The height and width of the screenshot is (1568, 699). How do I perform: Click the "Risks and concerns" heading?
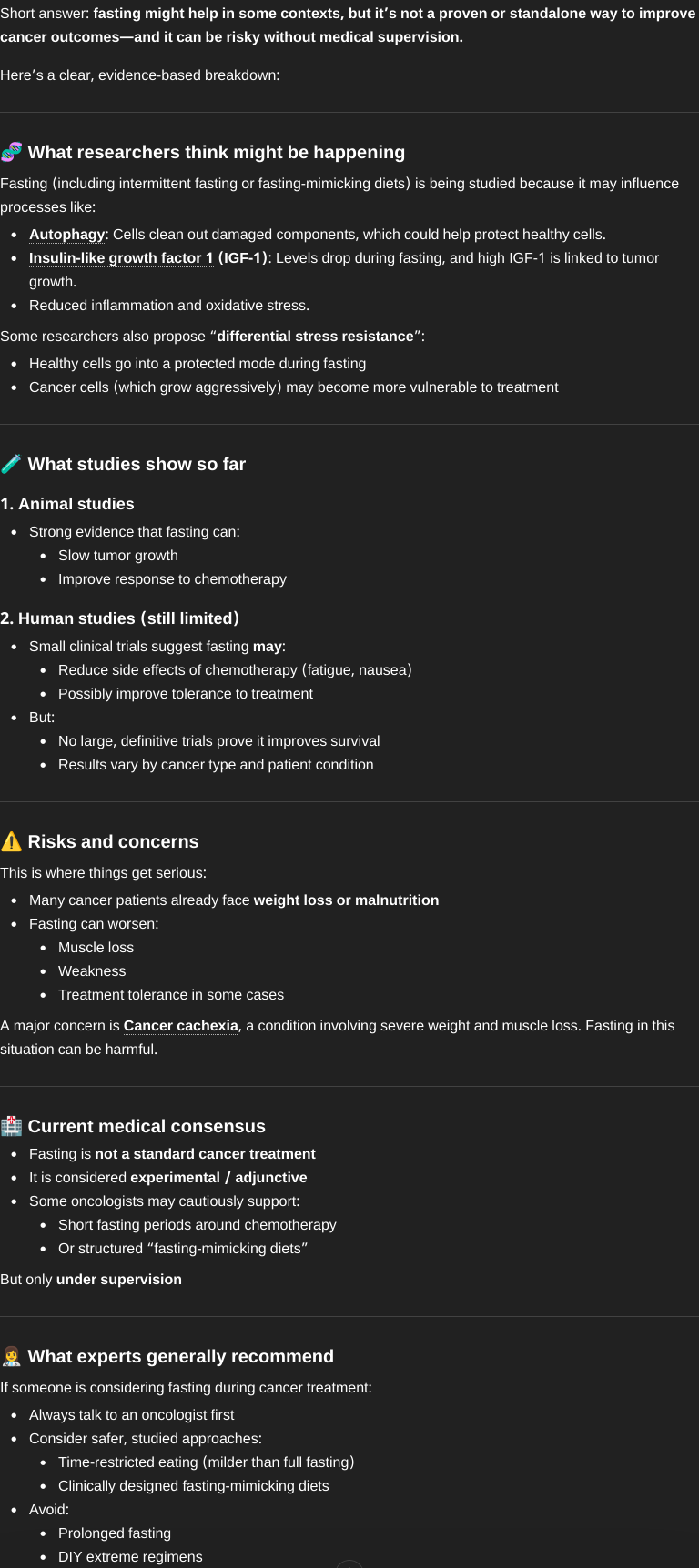(x=113, y=841)
